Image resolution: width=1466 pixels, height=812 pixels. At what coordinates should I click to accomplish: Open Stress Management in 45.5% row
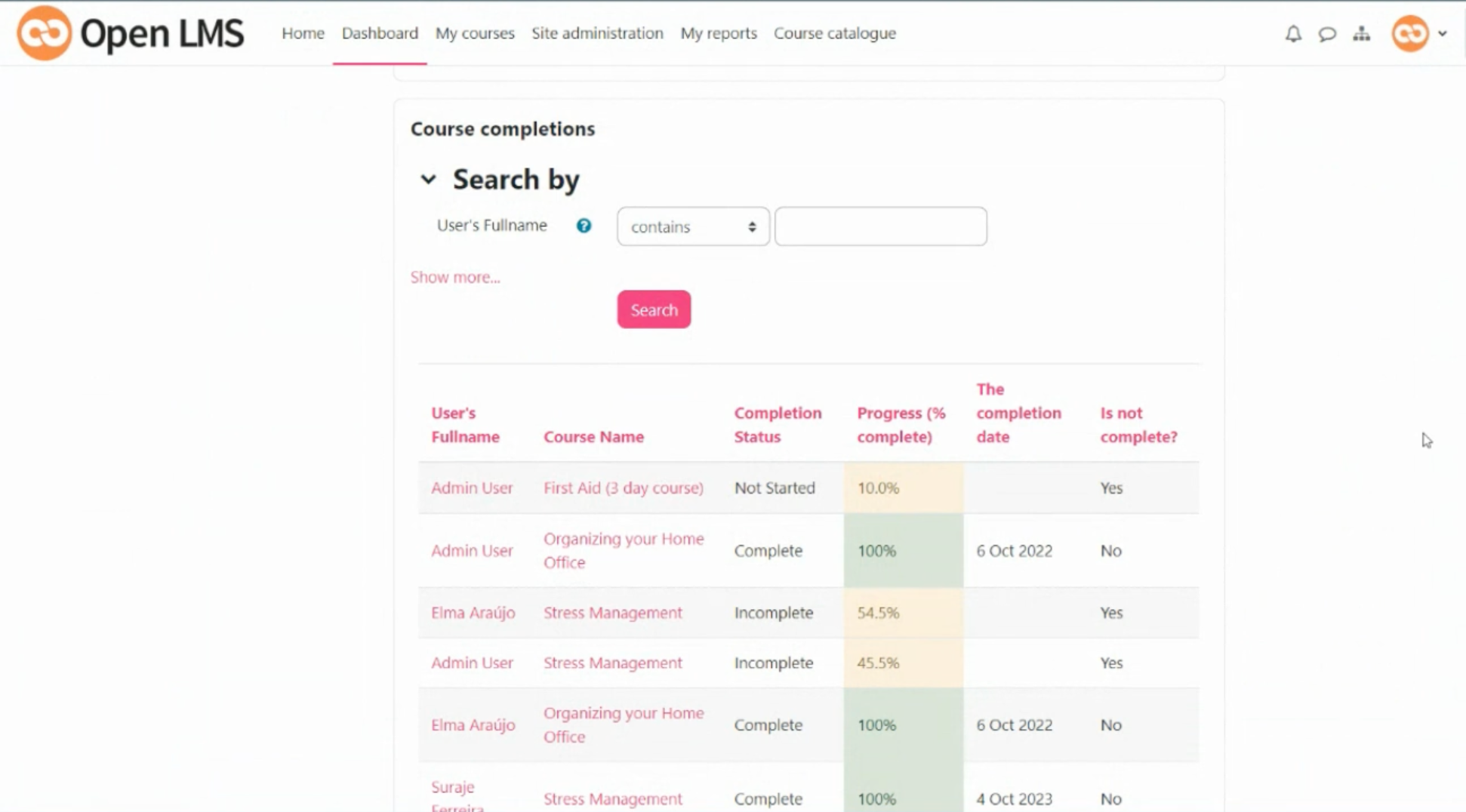click(x=613, y=663)
